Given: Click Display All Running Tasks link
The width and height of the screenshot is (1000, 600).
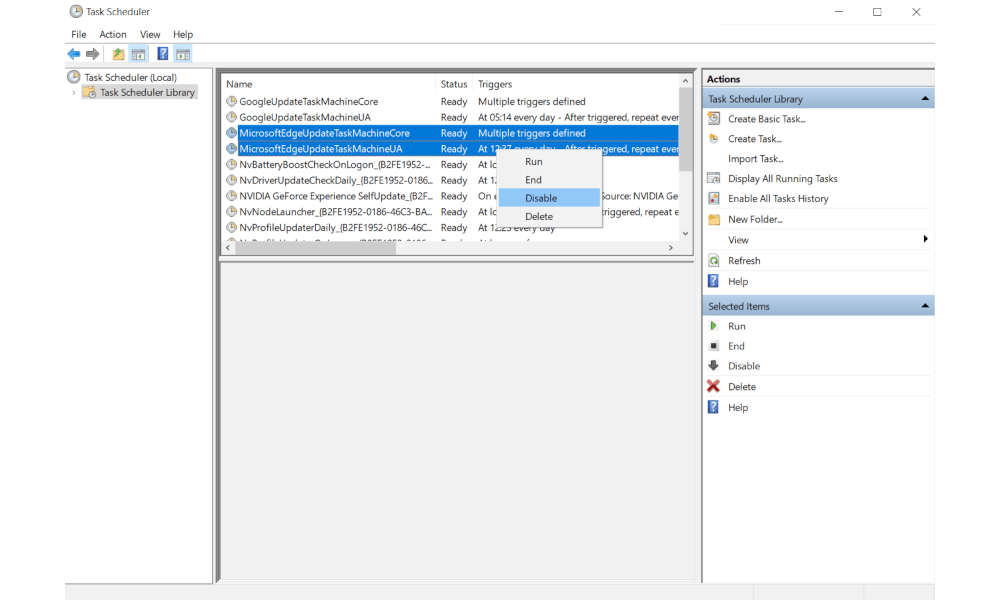Looking at the screenshot, I should point(783,179).
